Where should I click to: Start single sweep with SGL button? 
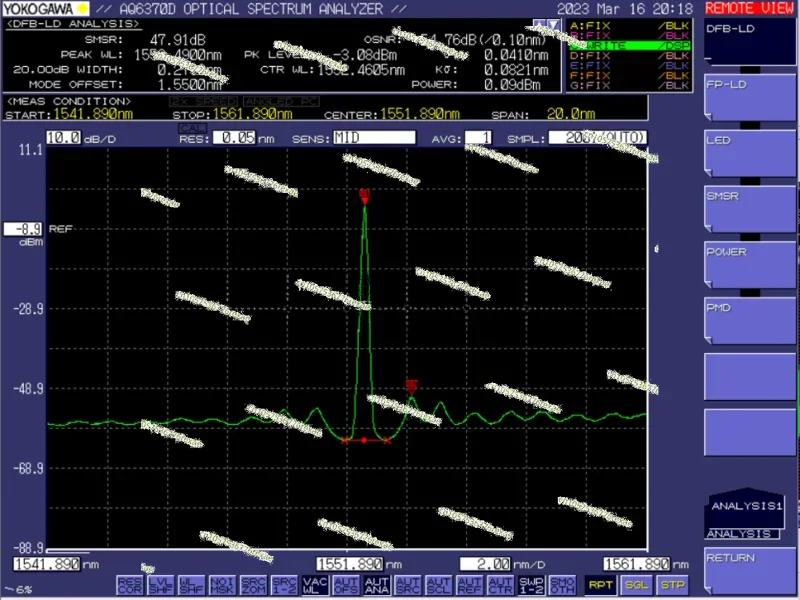click(x=636, y=585)
